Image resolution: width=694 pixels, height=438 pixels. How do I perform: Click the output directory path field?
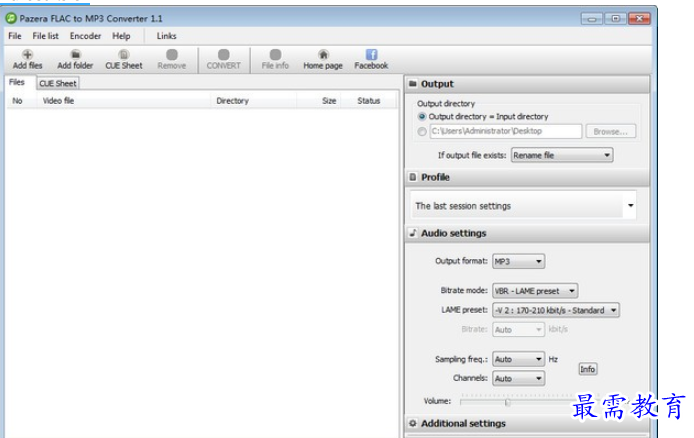click(505, 131)
